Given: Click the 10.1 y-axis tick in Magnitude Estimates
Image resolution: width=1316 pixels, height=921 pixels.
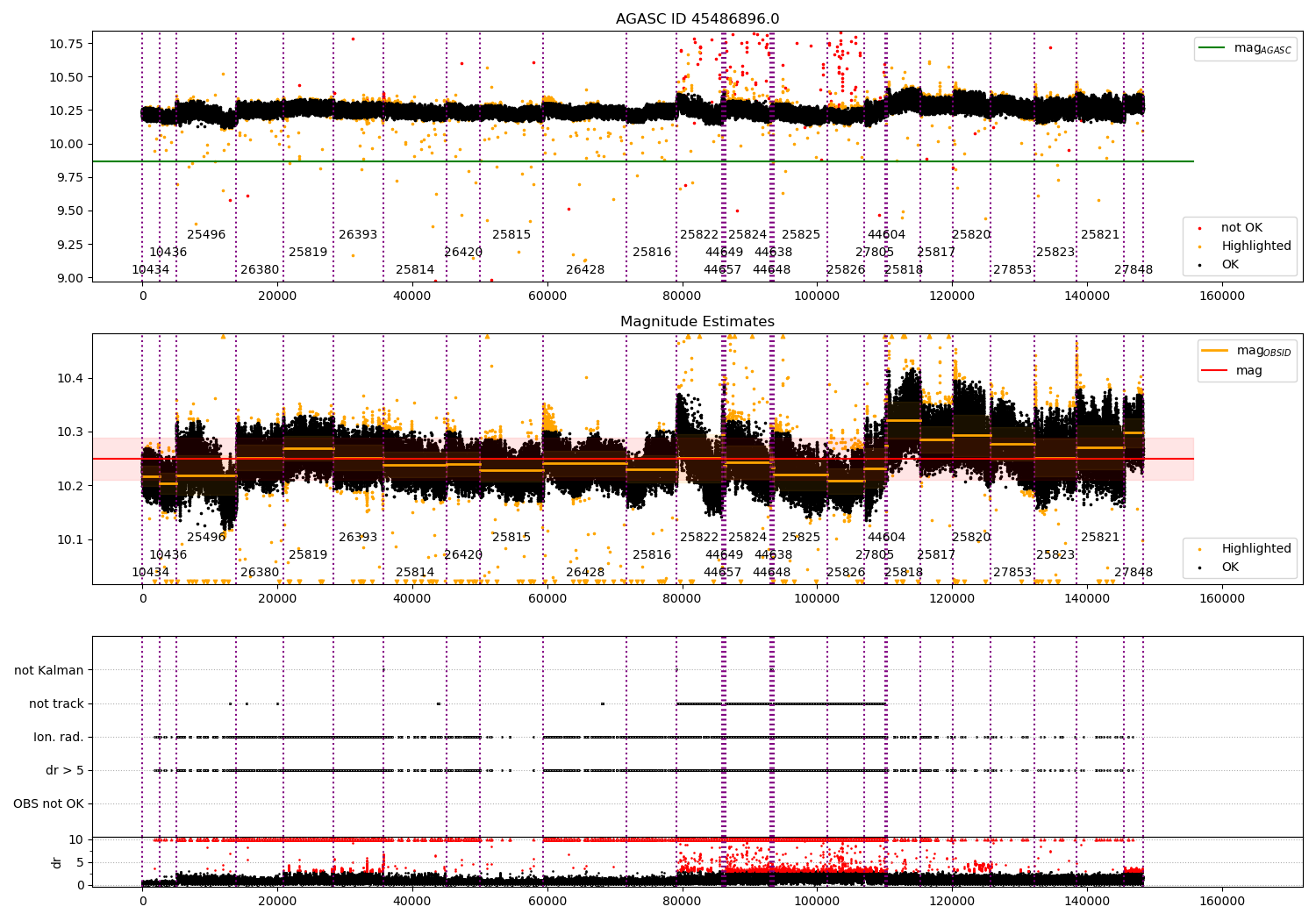Looking at the screenshot, I should coord(70,540).
